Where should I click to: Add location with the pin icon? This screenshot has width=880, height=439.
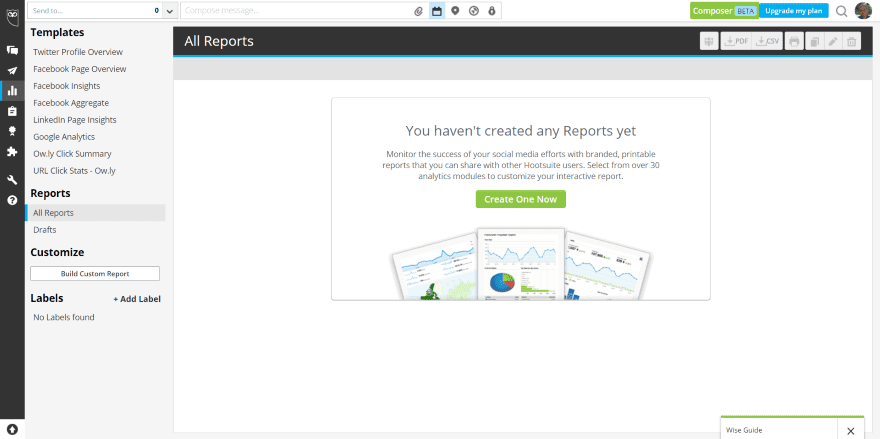(x=455, y=11)
